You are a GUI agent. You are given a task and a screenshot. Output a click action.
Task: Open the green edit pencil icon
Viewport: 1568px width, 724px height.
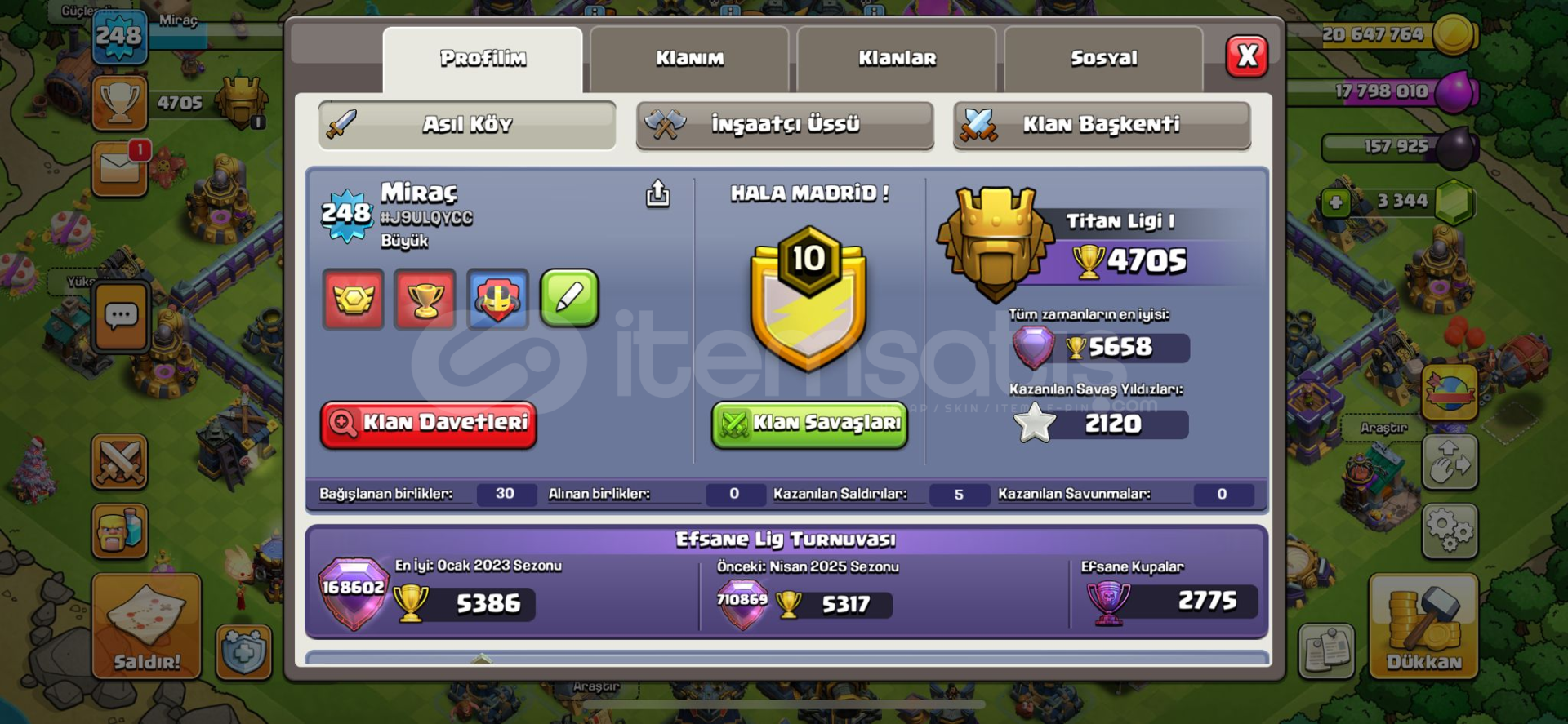[569, 298]
